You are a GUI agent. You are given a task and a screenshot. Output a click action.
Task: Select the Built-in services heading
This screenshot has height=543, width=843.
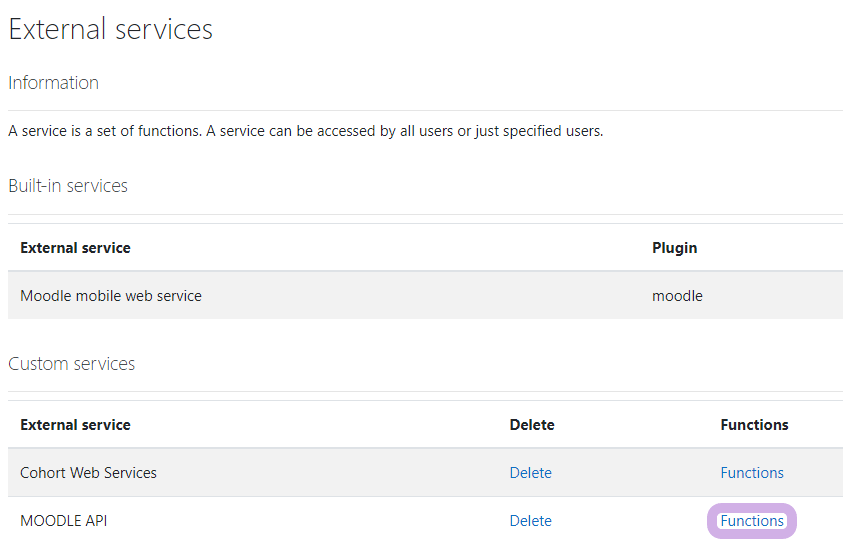pos(68,185)
